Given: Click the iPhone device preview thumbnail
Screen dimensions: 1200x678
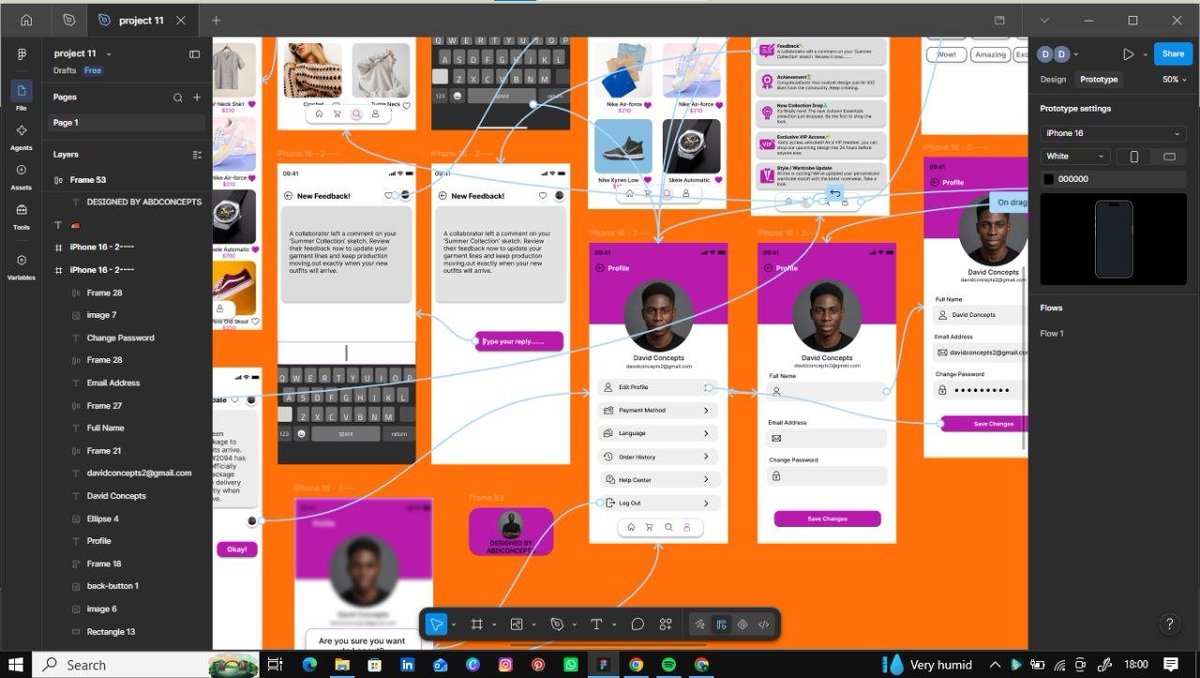Looking at the screenshot, I should tap(1113, 239).
